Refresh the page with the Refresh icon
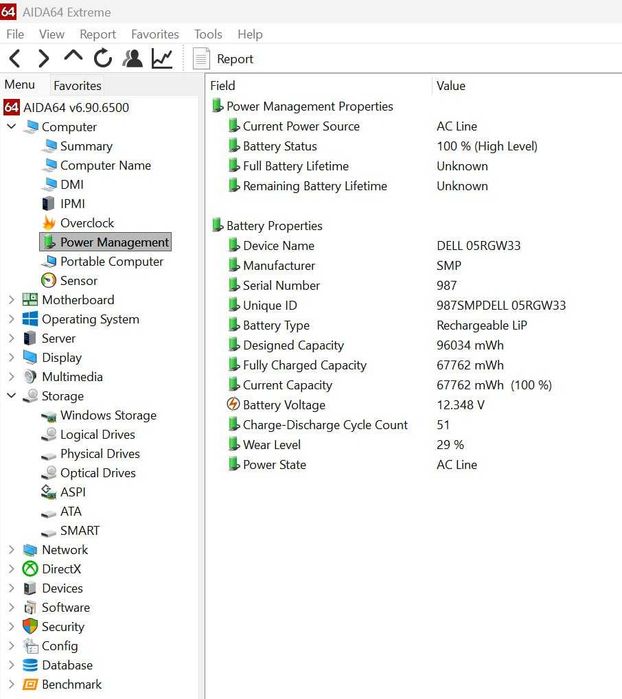This screenshot has height=699, width=622. click(x=103, y=58)
